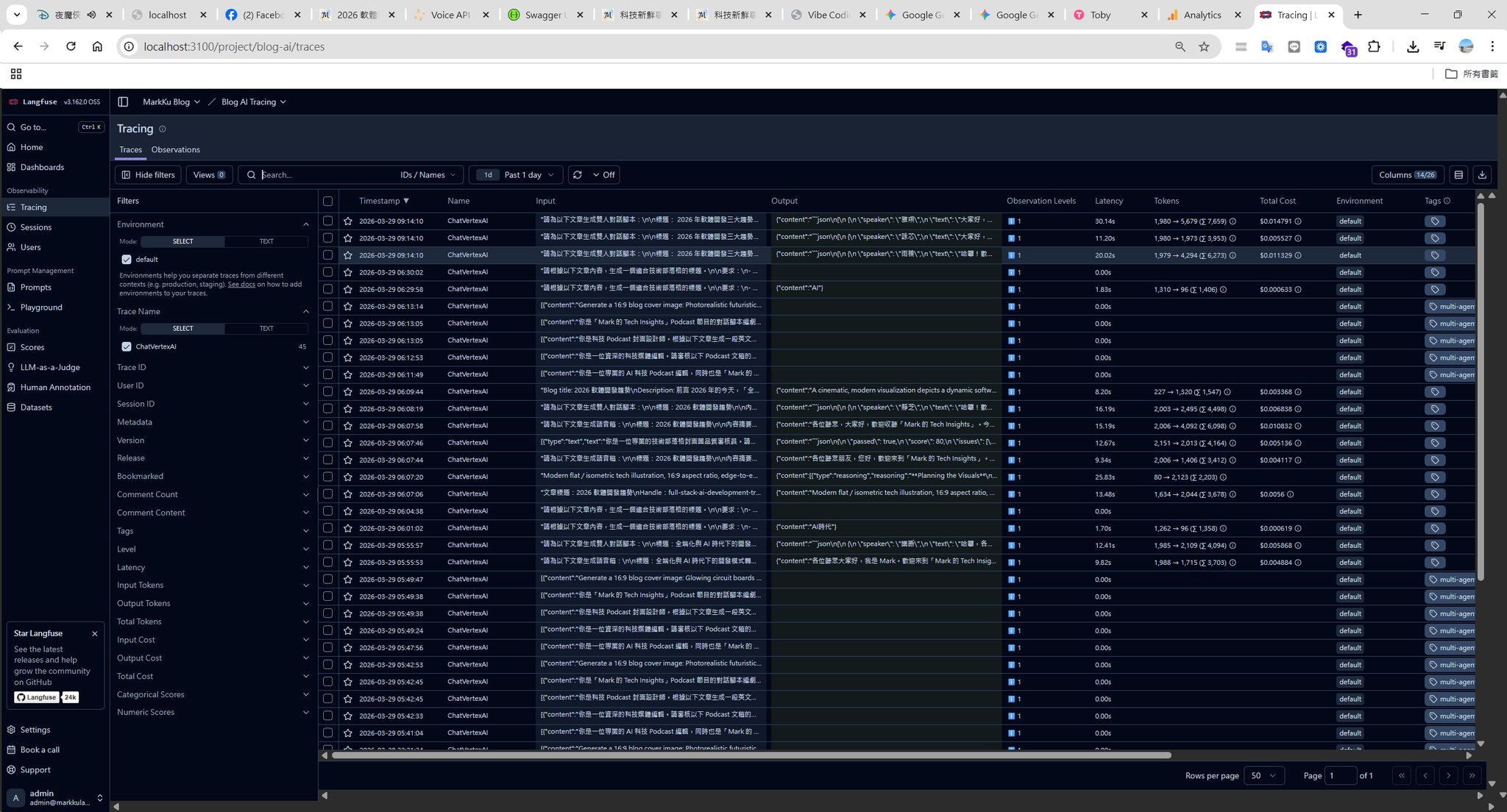The width and height of the screenshot is (1507, 812).
Task: Open row height settings icon
Action: tap(1458, 175)
